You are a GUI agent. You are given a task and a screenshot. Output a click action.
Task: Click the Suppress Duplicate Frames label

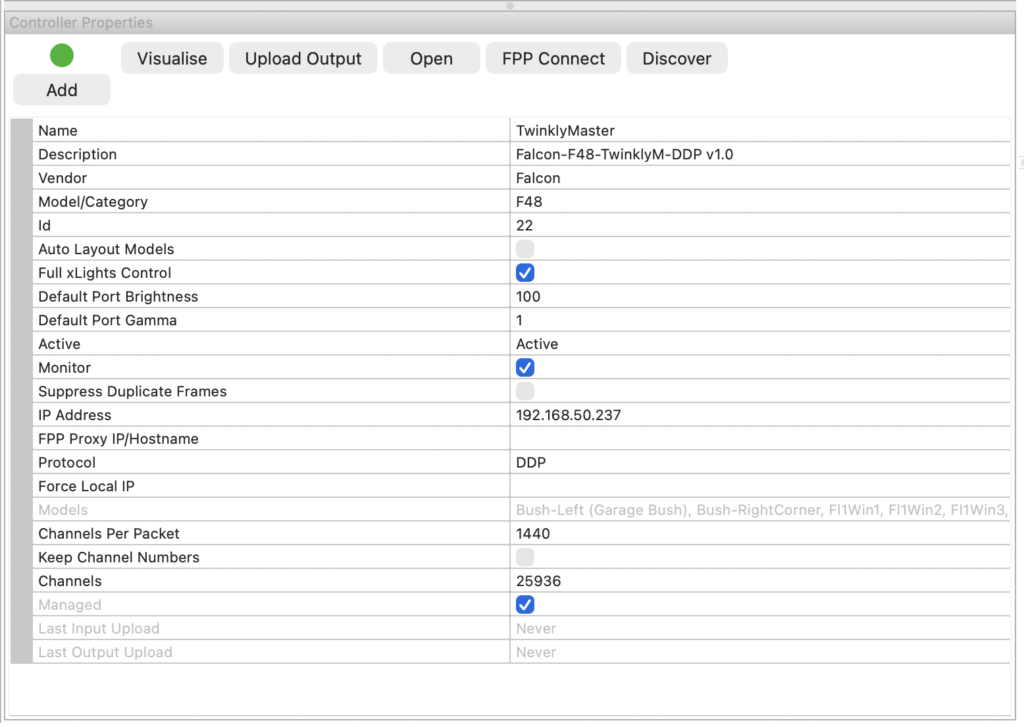click(132, 391)
